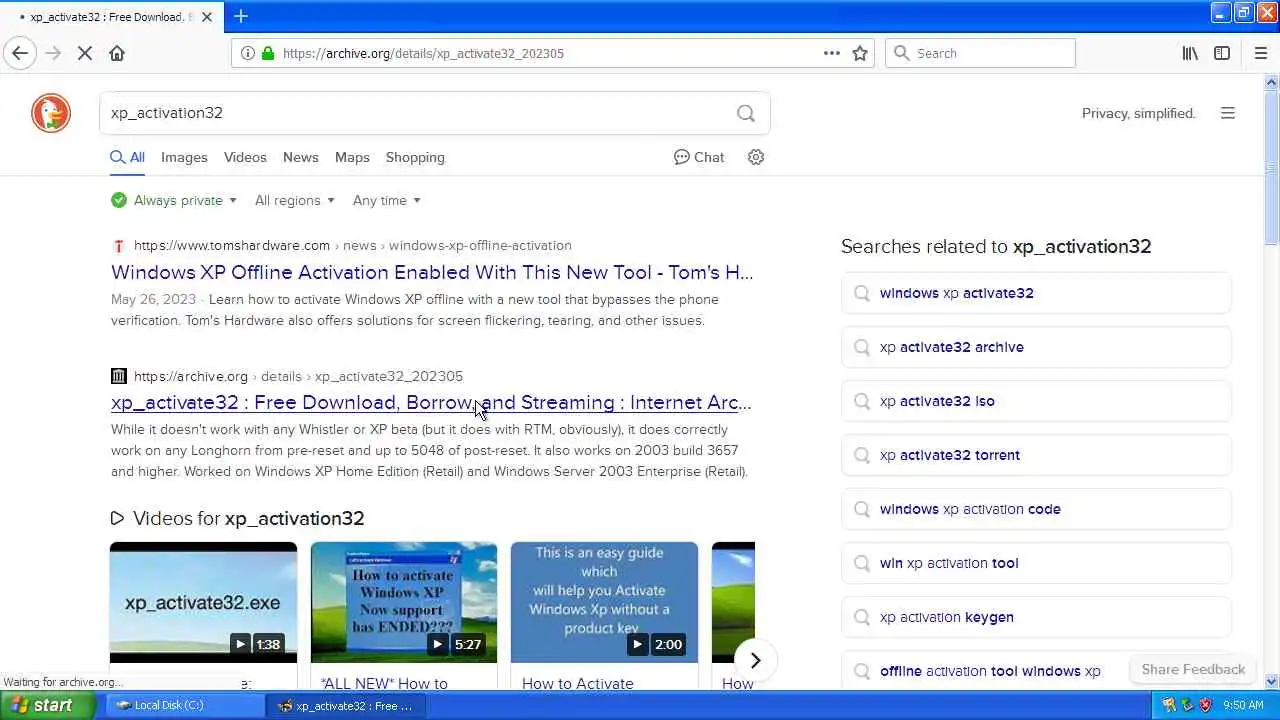Switch to the News tab
Viewport: 1280px width, 720px height.
point(300,157)
